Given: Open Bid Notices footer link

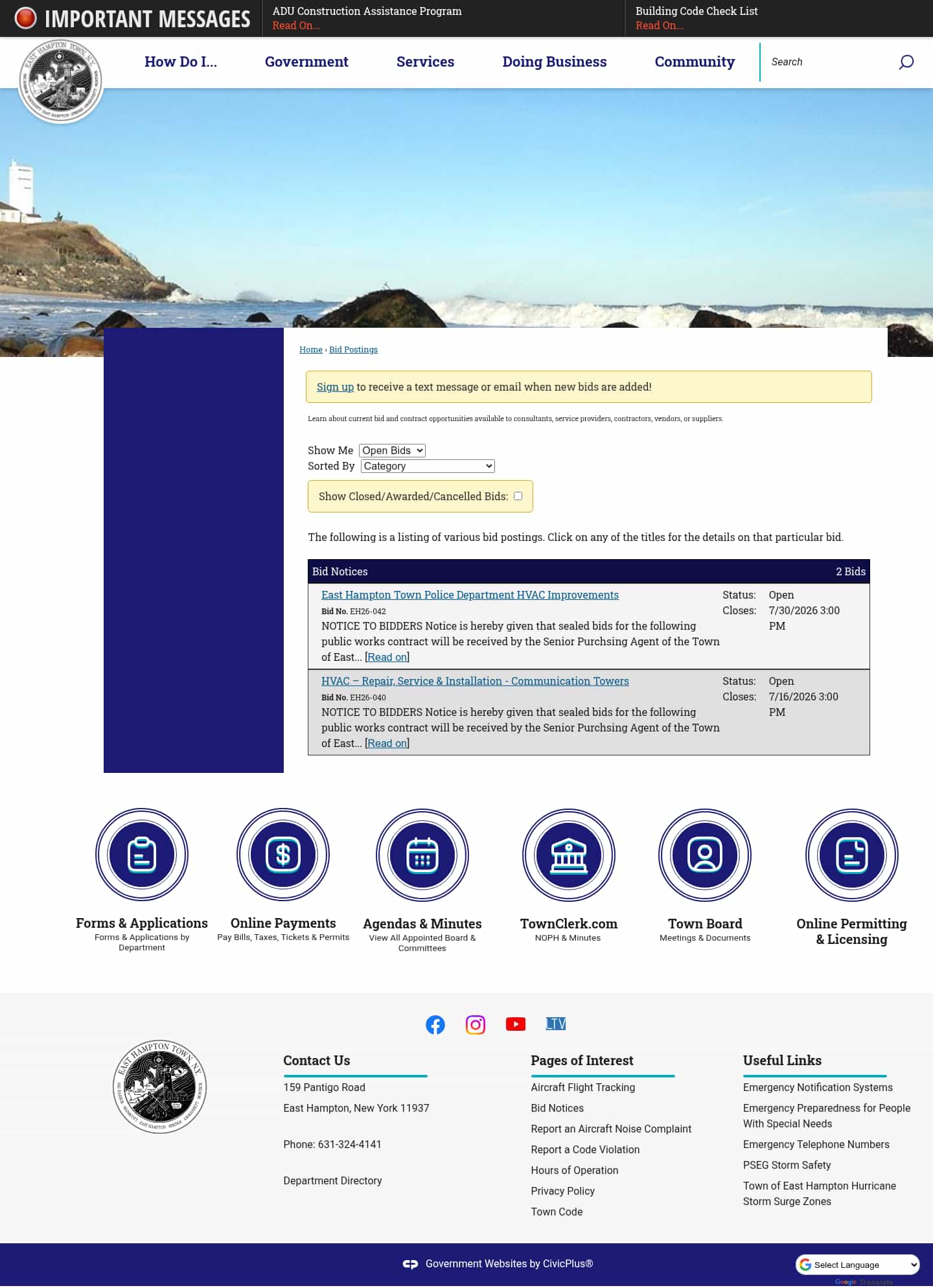Looking at the screenshot, I should [557, 1109].
